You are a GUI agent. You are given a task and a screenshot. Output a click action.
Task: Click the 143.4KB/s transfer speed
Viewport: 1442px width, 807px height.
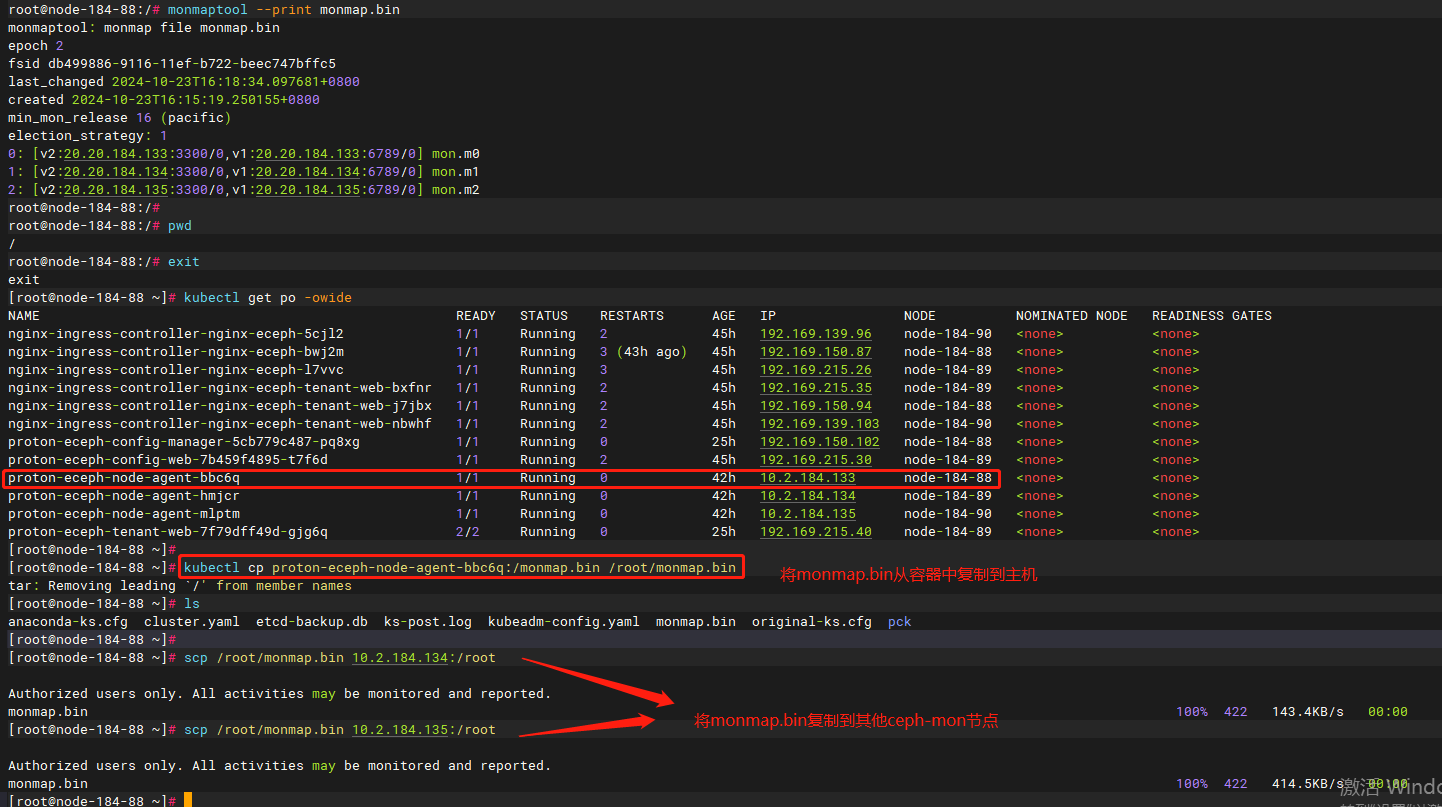[1308, 712]
